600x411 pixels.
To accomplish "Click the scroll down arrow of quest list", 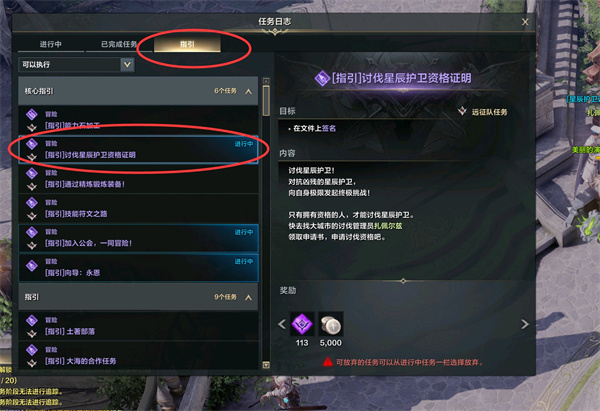I will pyautogui.click(x=266, y=365).
